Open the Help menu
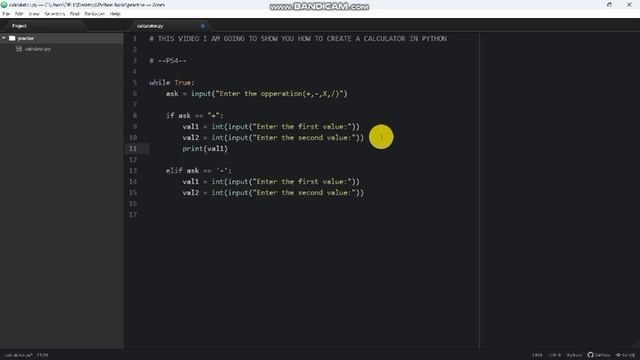 (x=115, y=14)
